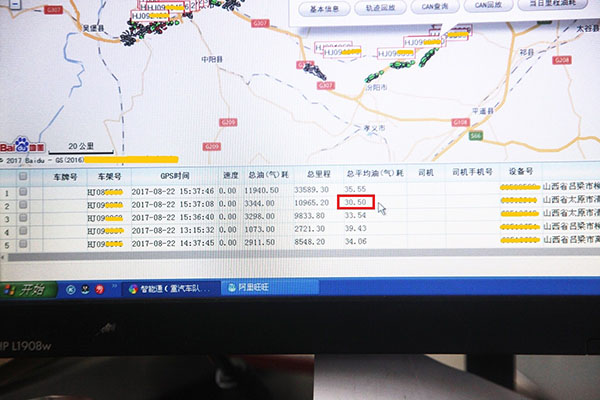This screenshot has width=600, height=400.
Task: Click the 基本信息 button
Action: click(x=323, y=8)
